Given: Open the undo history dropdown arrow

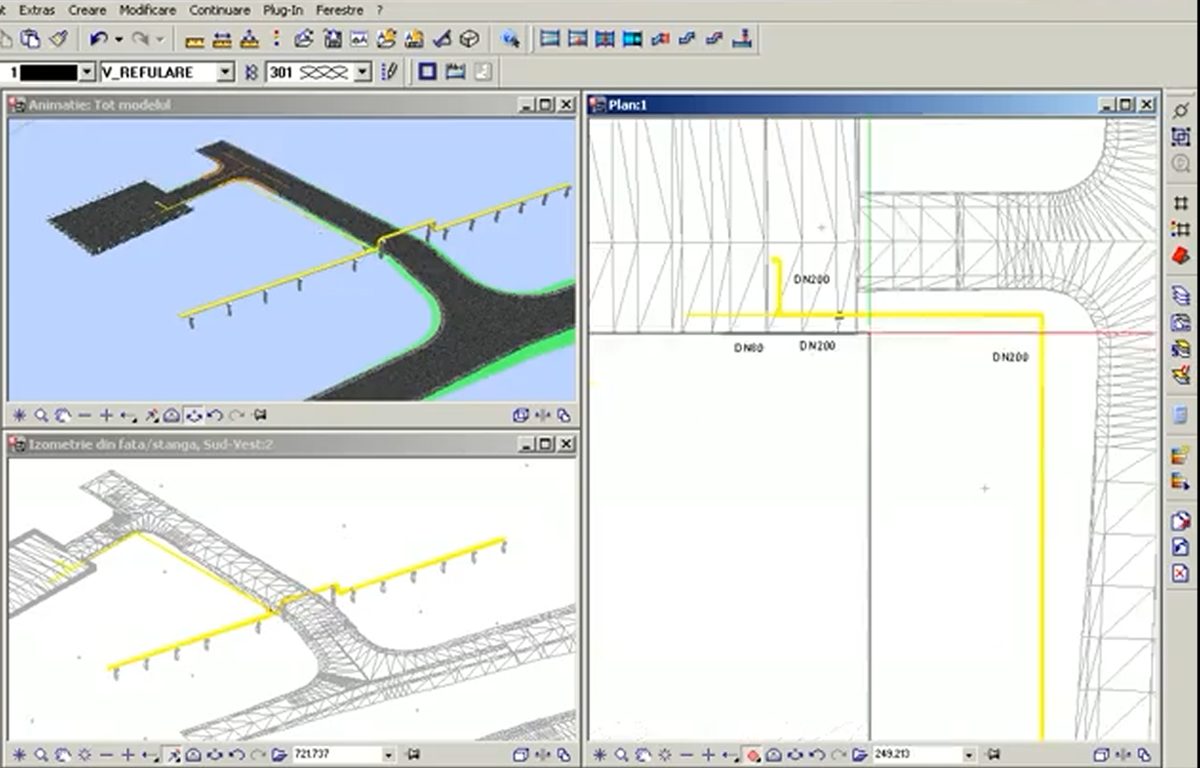Looking at the screenshot, I should point(118,39).
